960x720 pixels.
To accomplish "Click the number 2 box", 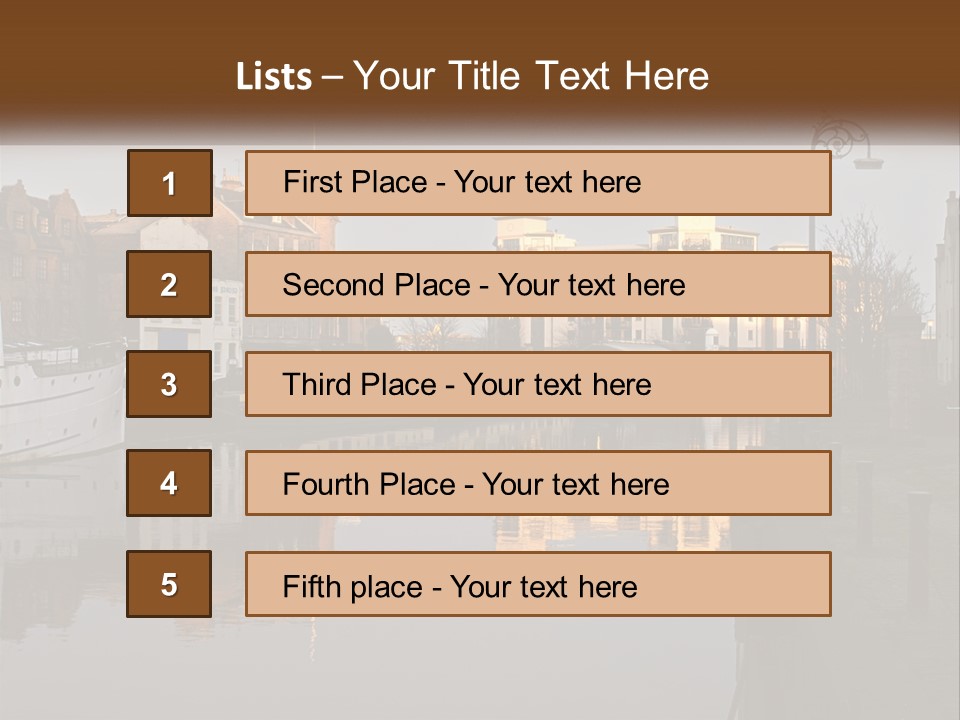I will coord(169,284).
